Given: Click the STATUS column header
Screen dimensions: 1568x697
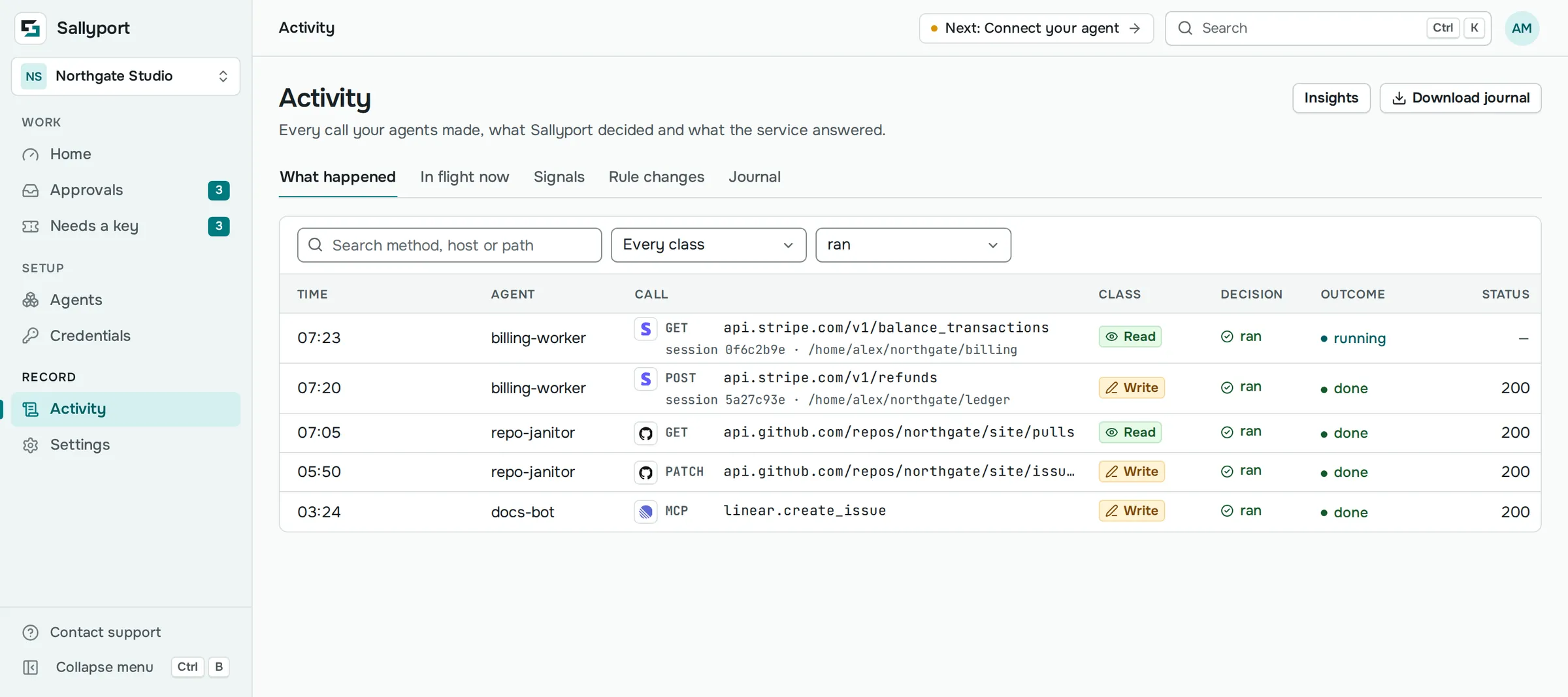Looking at the screenshot, I should pos(1505,295).
